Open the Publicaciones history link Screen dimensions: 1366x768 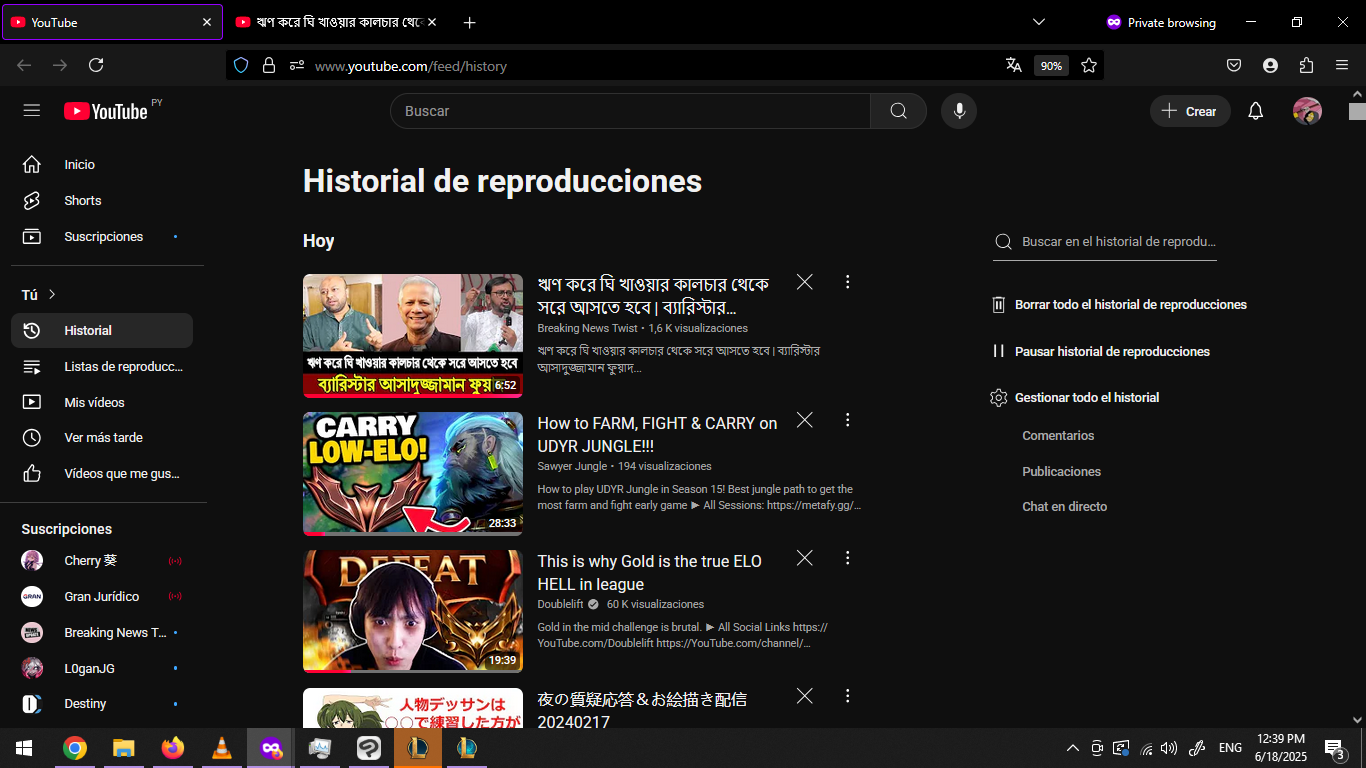[1061, 472]
